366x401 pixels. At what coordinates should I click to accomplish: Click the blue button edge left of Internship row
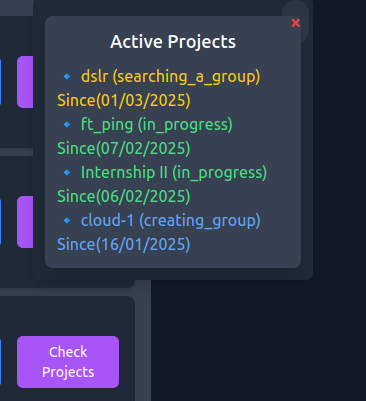pyautogui.click(x=0, y=222)
